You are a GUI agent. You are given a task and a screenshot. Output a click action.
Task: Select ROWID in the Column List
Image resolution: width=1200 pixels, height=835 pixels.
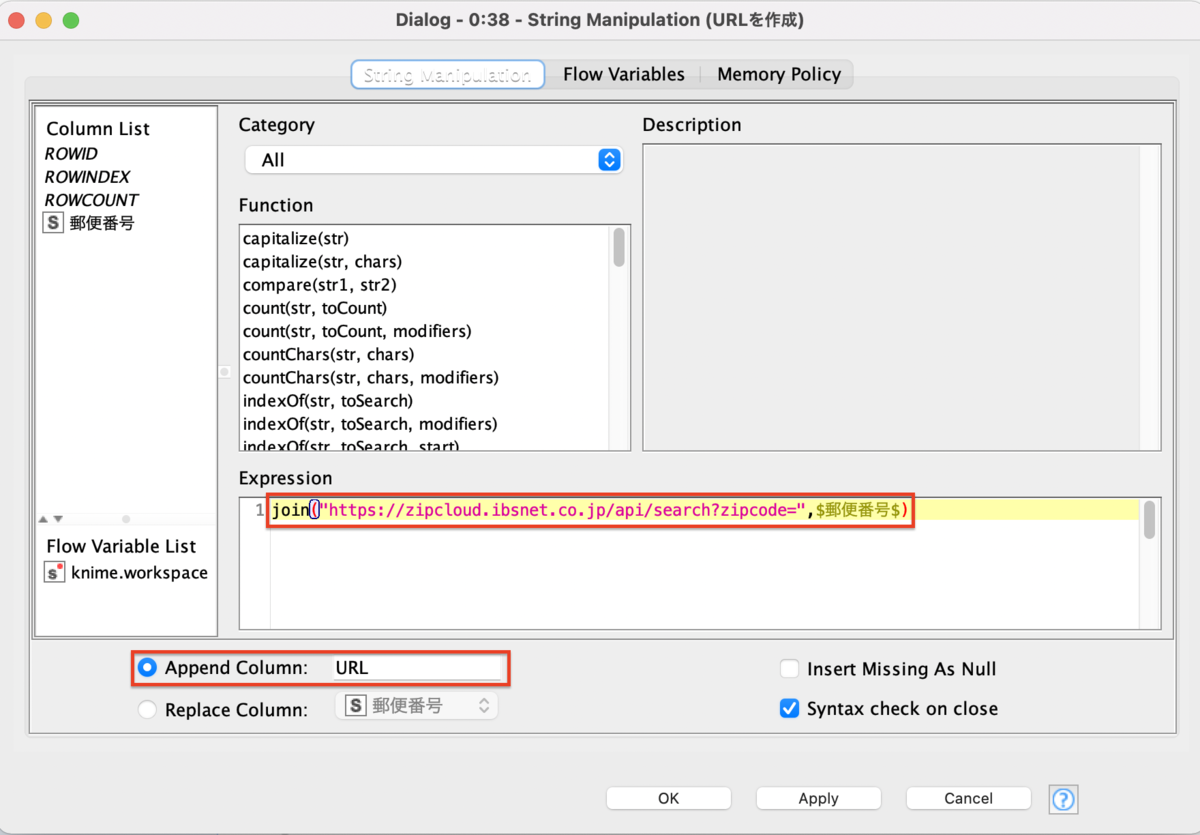71,154
